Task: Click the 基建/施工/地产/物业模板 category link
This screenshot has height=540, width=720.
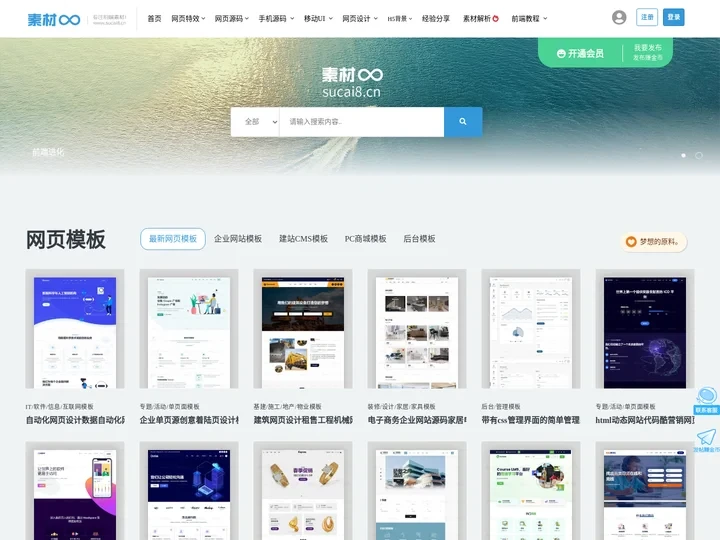Action: click(x=287, y=407)
